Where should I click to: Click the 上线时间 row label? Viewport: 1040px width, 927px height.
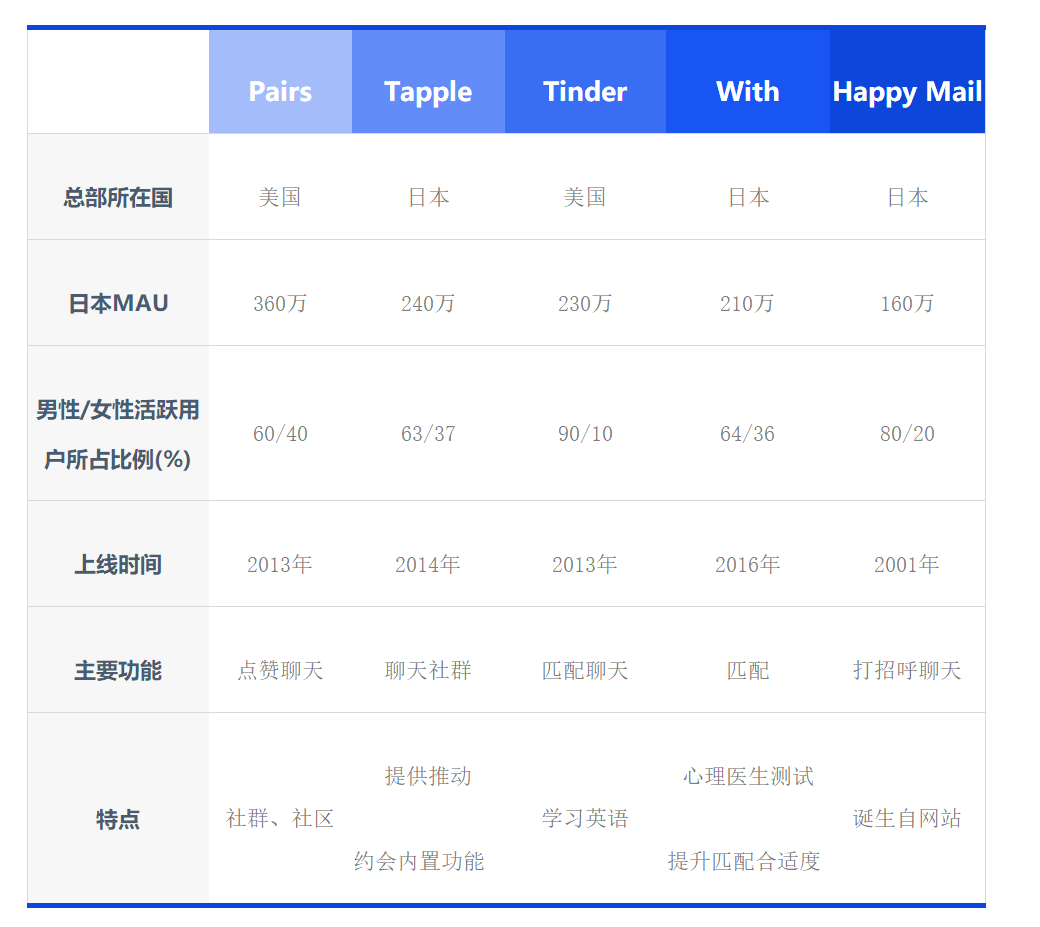(x=118, y=565)
